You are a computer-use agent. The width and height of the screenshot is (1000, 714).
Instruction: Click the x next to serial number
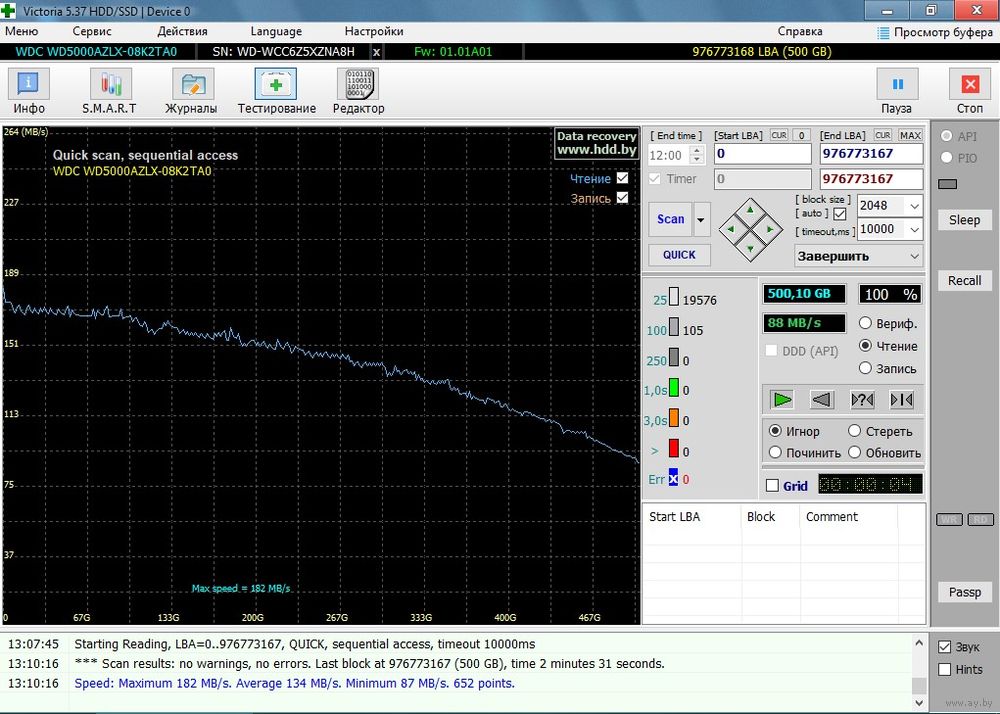pyautogui.click(x=376, y=52)
